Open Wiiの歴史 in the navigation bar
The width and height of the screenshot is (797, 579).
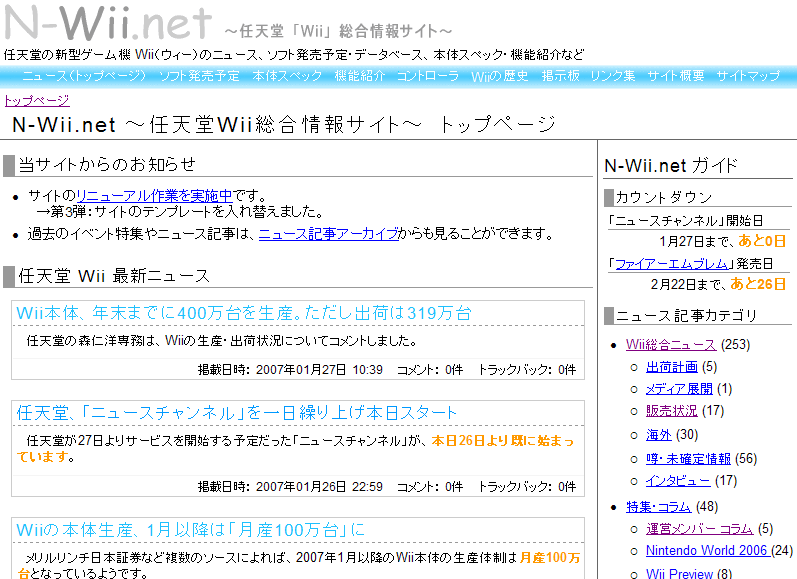point(500,76)
